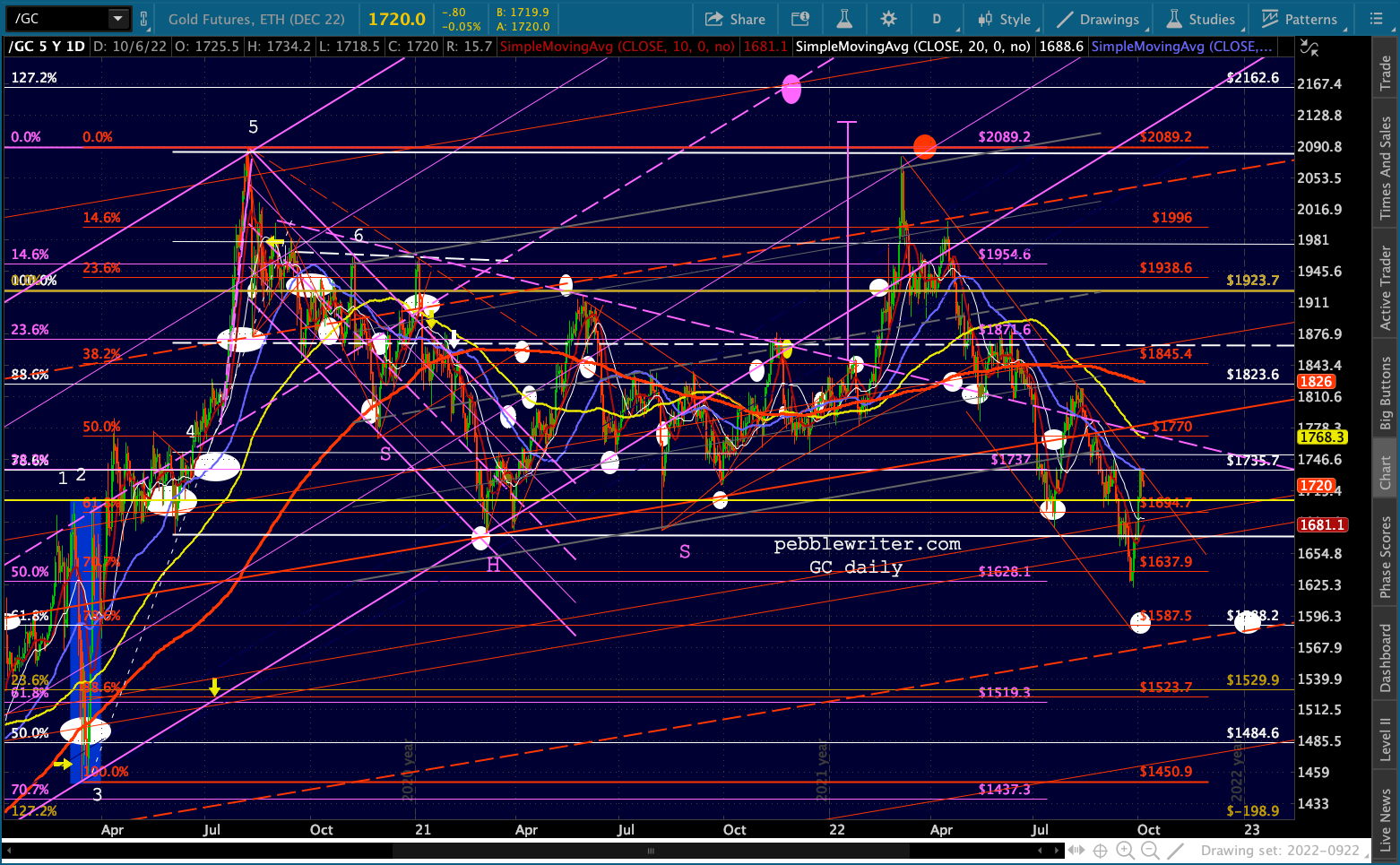Viewport: 1400px width, 865px height.
Task: Click the pebblewriter.com text annotation
Action: pyautogui.click(x=867, y=544)
